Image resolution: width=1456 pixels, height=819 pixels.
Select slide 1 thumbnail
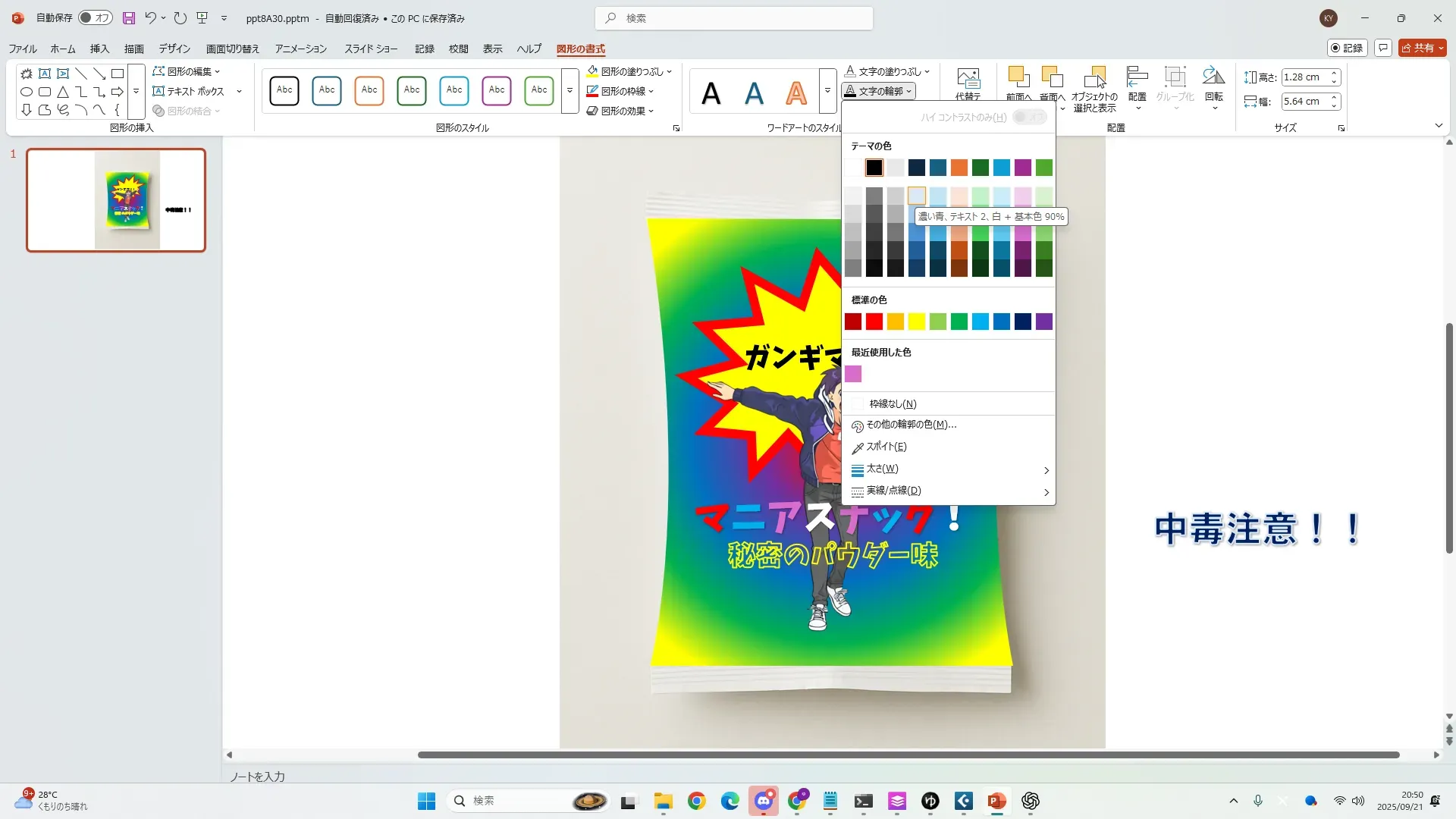[116, 200]
